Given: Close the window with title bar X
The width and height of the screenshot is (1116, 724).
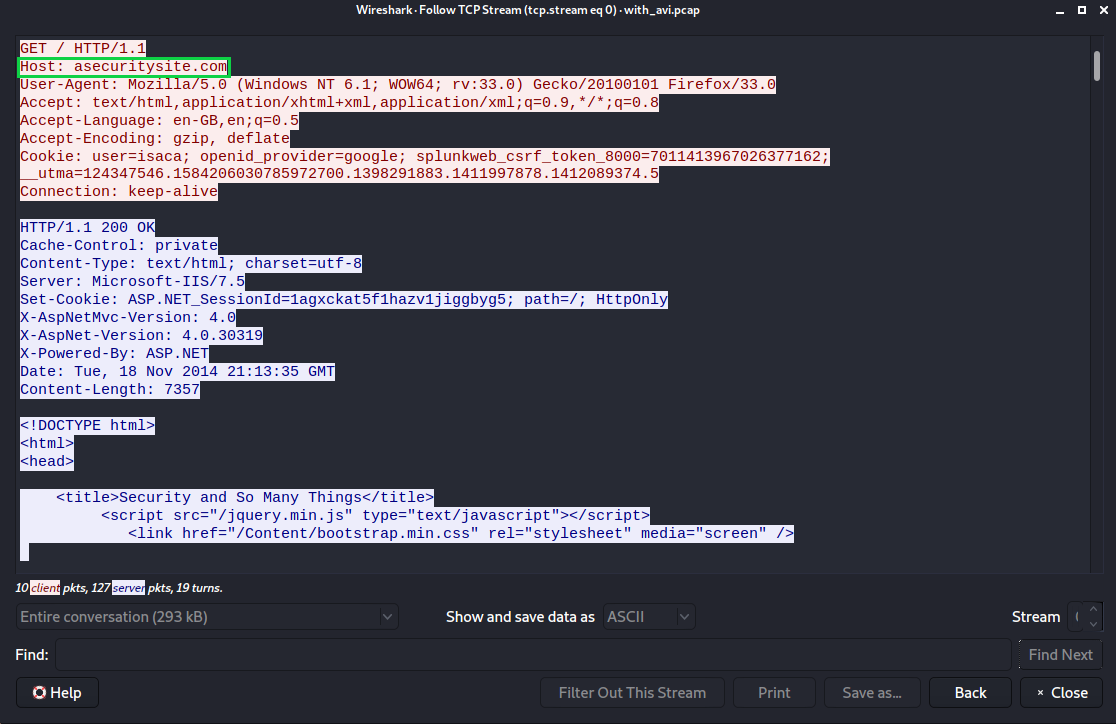Looking at the screenshot, I should click(1104, 10).
